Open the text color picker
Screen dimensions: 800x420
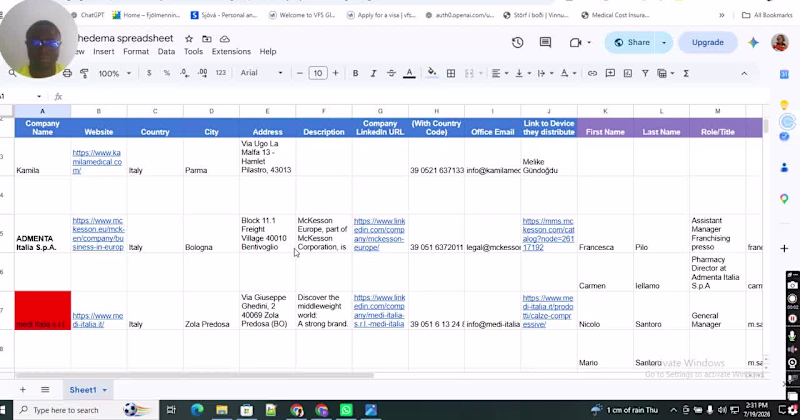pos(409,73)
